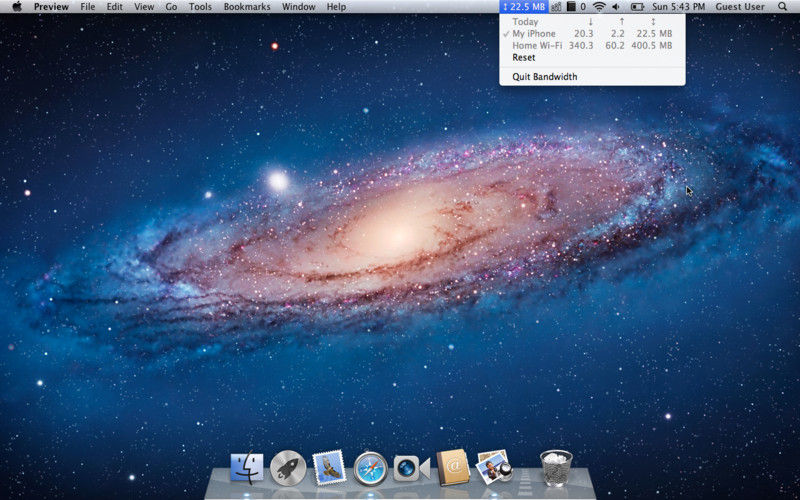Image resolution: width=800 pixels, height=500 pixels.
Task: Launch Launchpad rocket icon in Dock
Action: [x=288, y=468]
